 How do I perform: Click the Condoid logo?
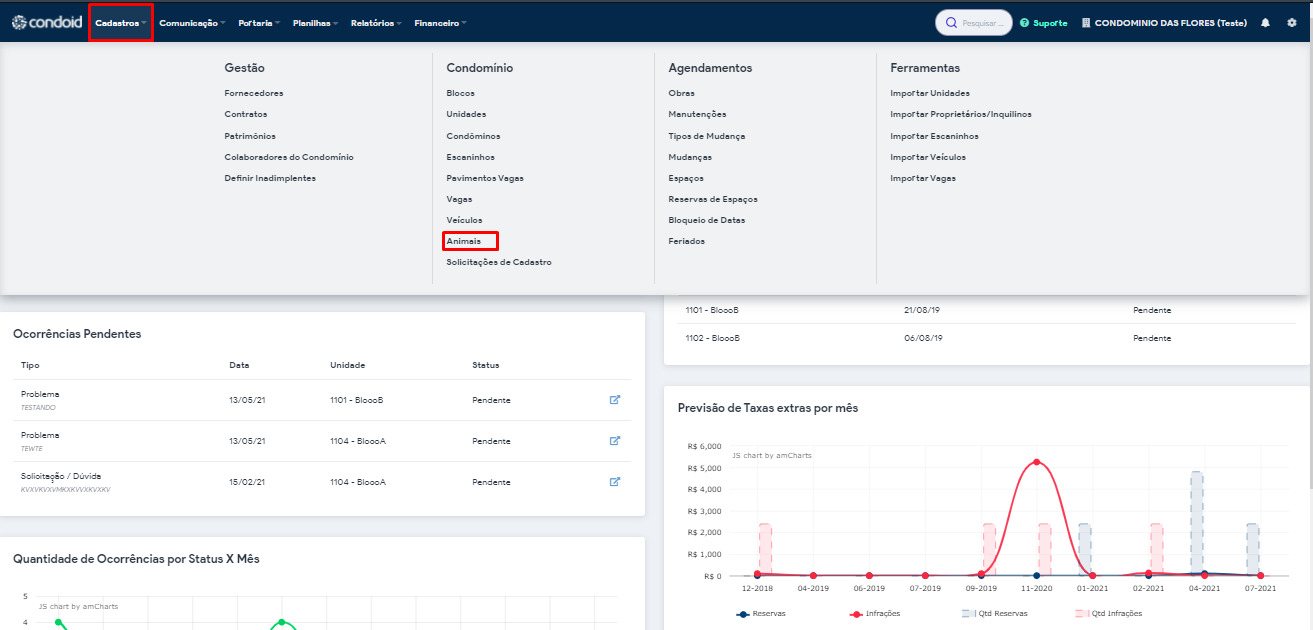coord(45,22)
